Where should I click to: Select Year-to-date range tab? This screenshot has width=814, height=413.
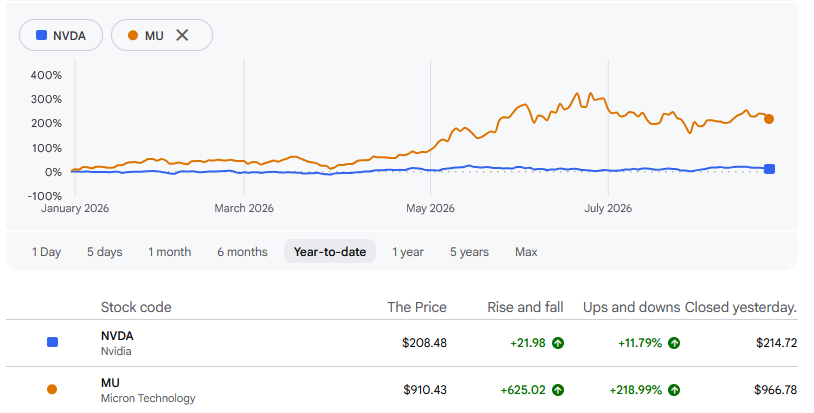click(x=330, y=252)
